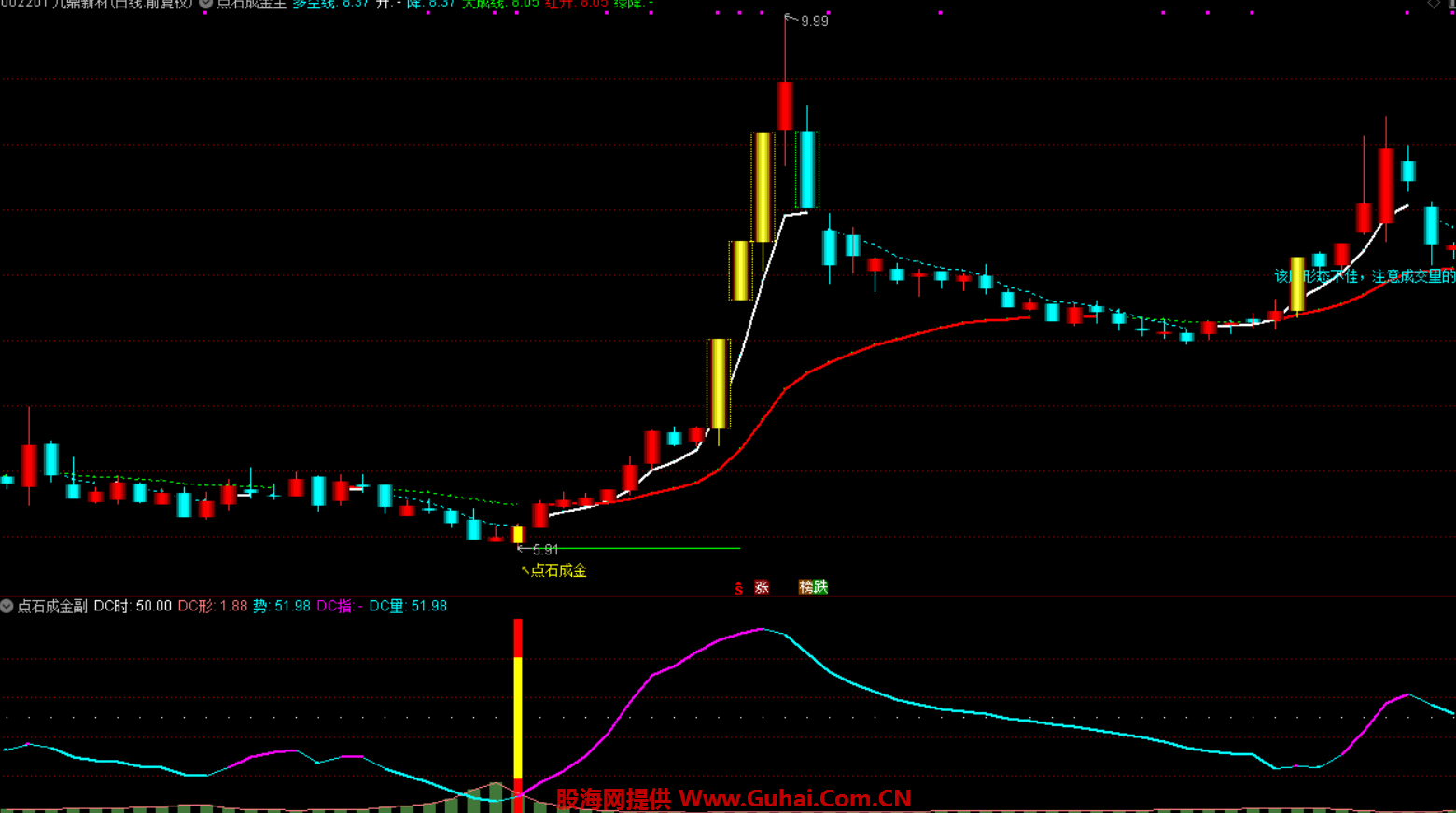Expand the 点石成金主 indicator dropdown arrow

click(x=205, y=4)
